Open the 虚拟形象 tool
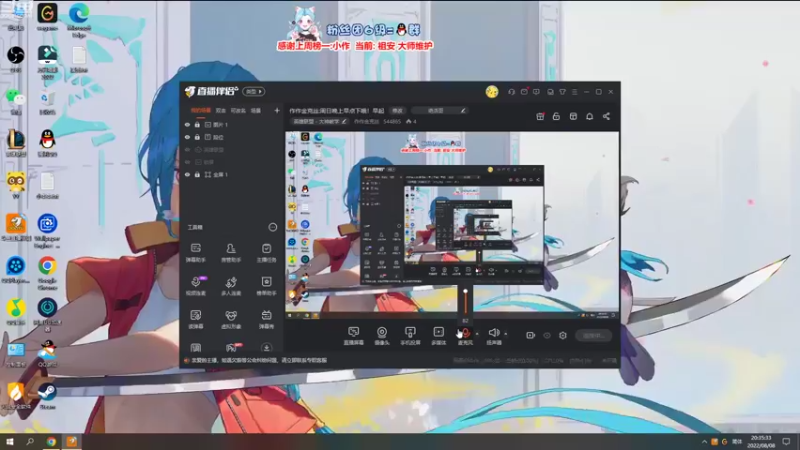 231,319
